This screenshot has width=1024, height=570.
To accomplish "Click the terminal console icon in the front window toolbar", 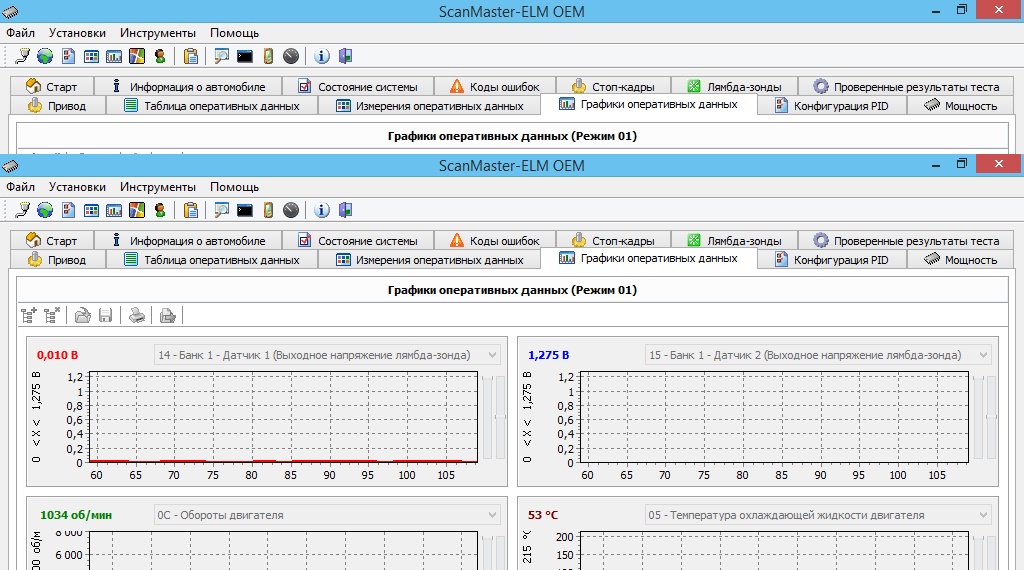I will 244,210.
